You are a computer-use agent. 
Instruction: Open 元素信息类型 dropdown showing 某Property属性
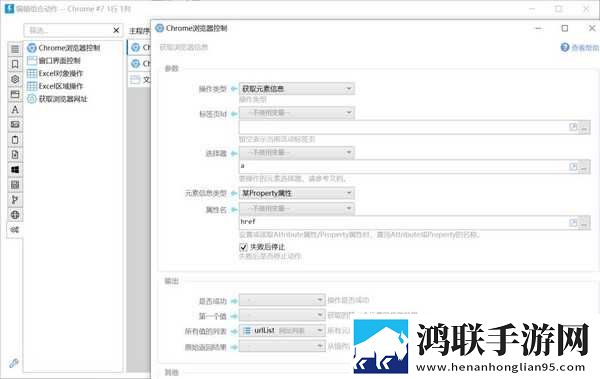(297, 193)
